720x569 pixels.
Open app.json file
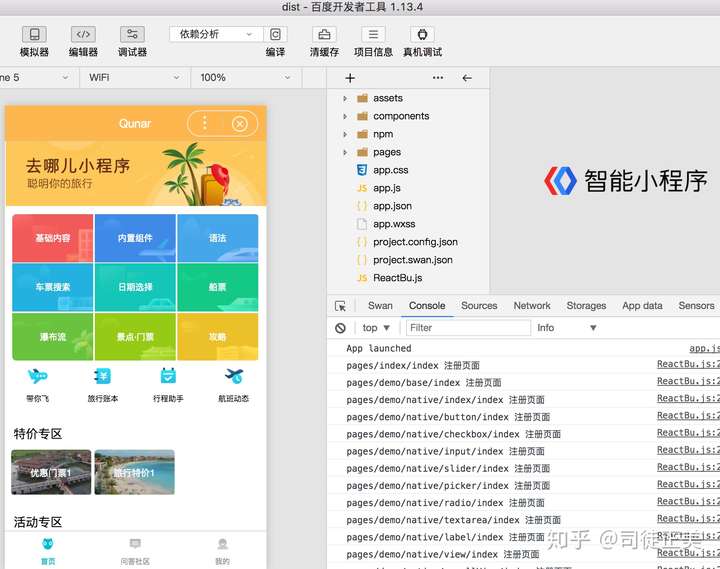[392, 206]
